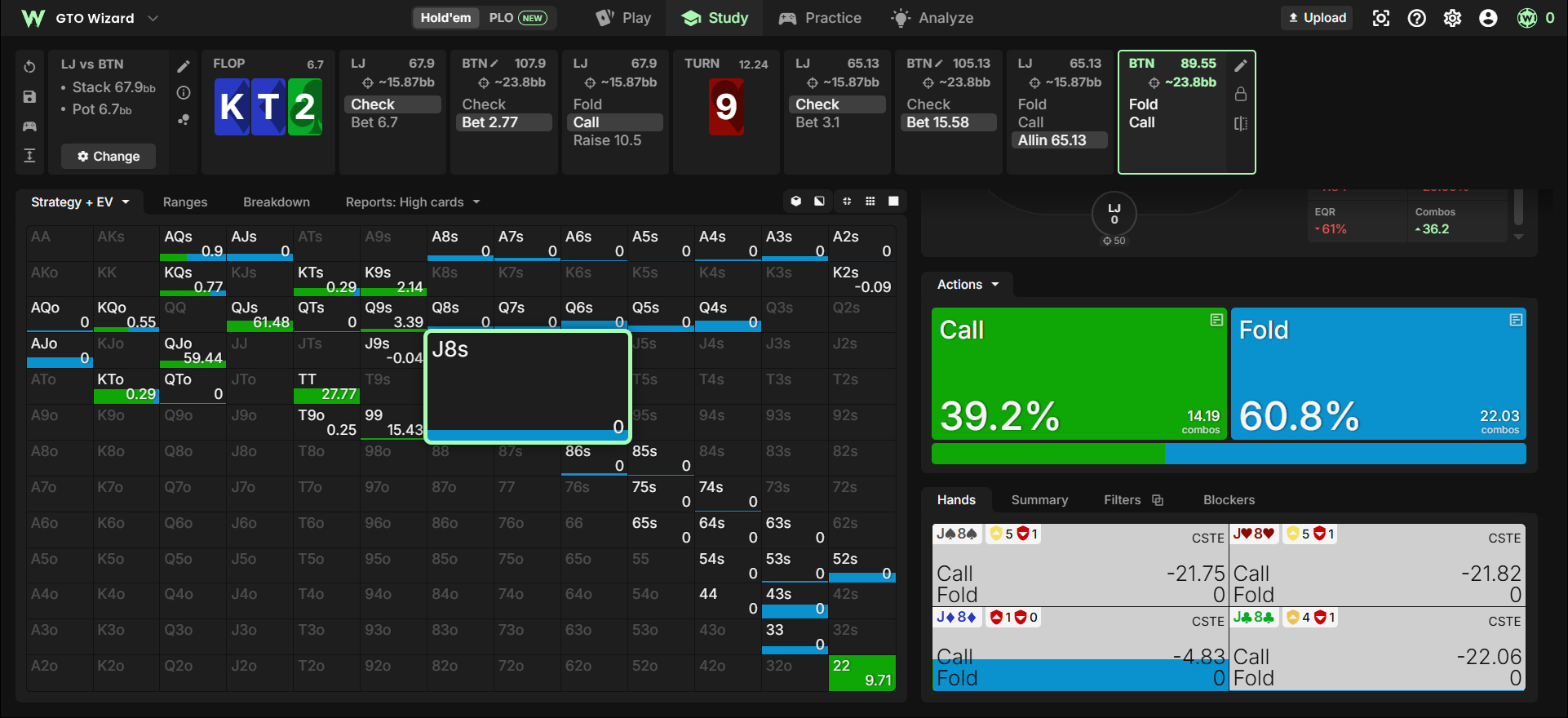
Task: Expand the Strategy + EV dropdown
Action: point(80,202)
